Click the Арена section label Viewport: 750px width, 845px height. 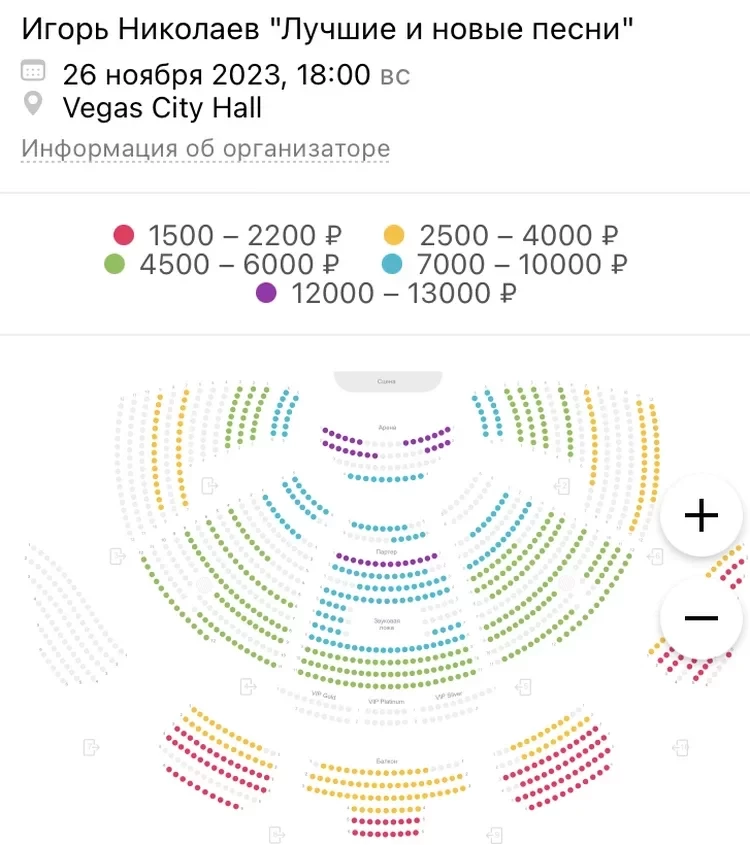click(387, 427)
